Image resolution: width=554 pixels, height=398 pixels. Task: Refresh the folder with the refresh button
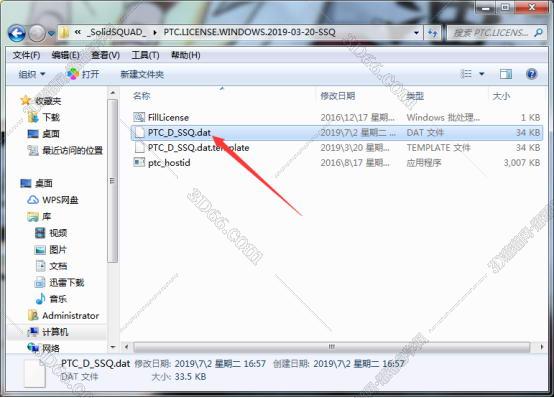coord(432,33)
